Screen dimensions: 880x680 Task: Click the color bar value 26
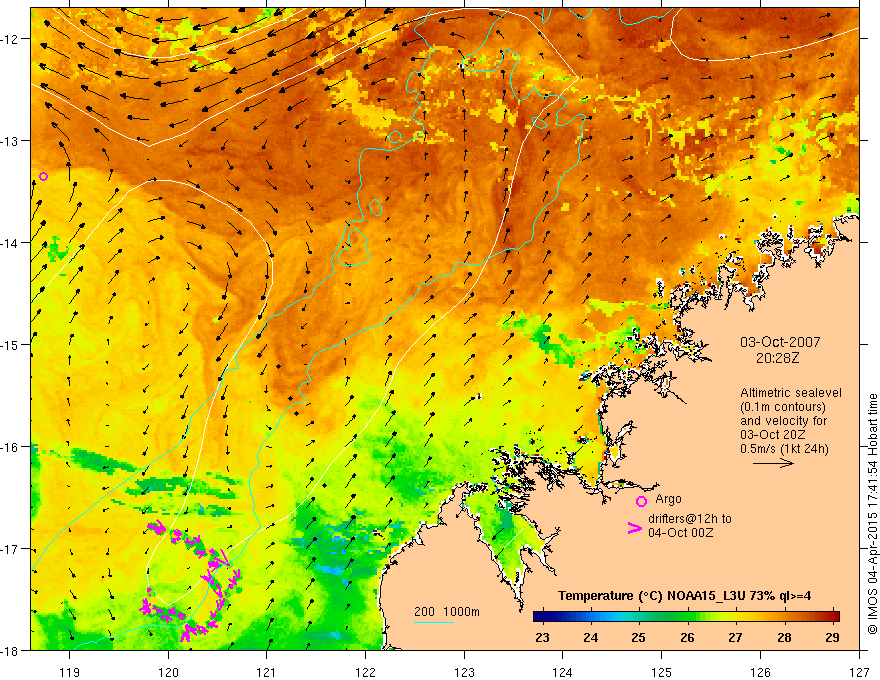coord(687,637)
